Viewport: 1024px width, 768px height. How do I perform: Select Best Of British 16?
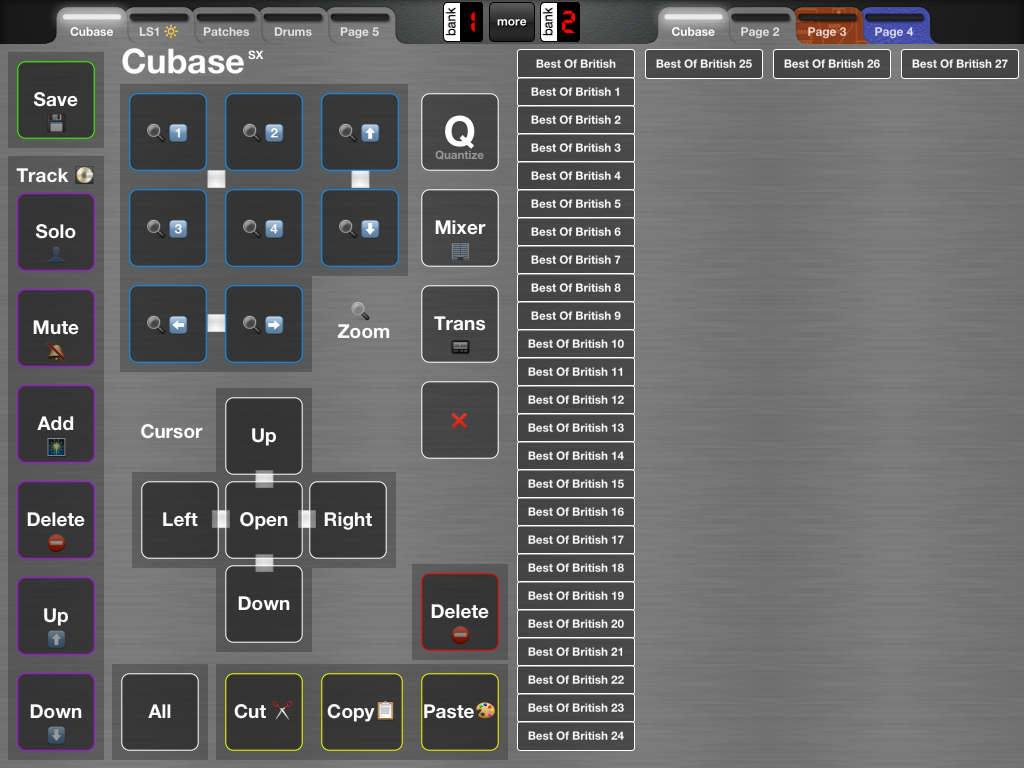[x=576, y=512]
